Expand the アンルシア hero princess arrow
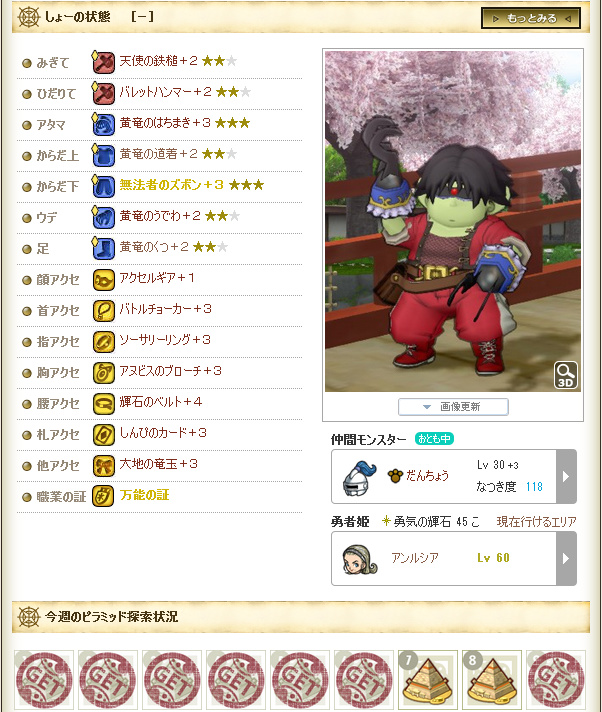The height and width of the screenshot is (712, 602). coord(566,559)
